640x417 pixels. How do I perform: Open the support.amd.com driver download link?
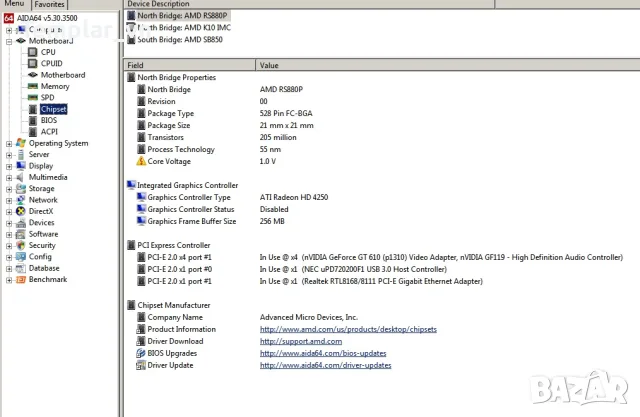coord(301,341)
